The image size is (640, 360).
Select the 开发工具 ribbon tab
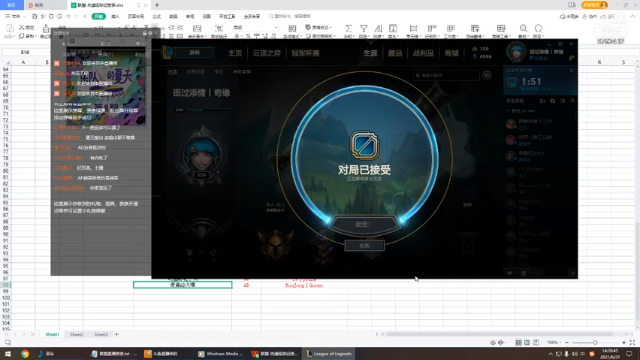pos(227,16)
